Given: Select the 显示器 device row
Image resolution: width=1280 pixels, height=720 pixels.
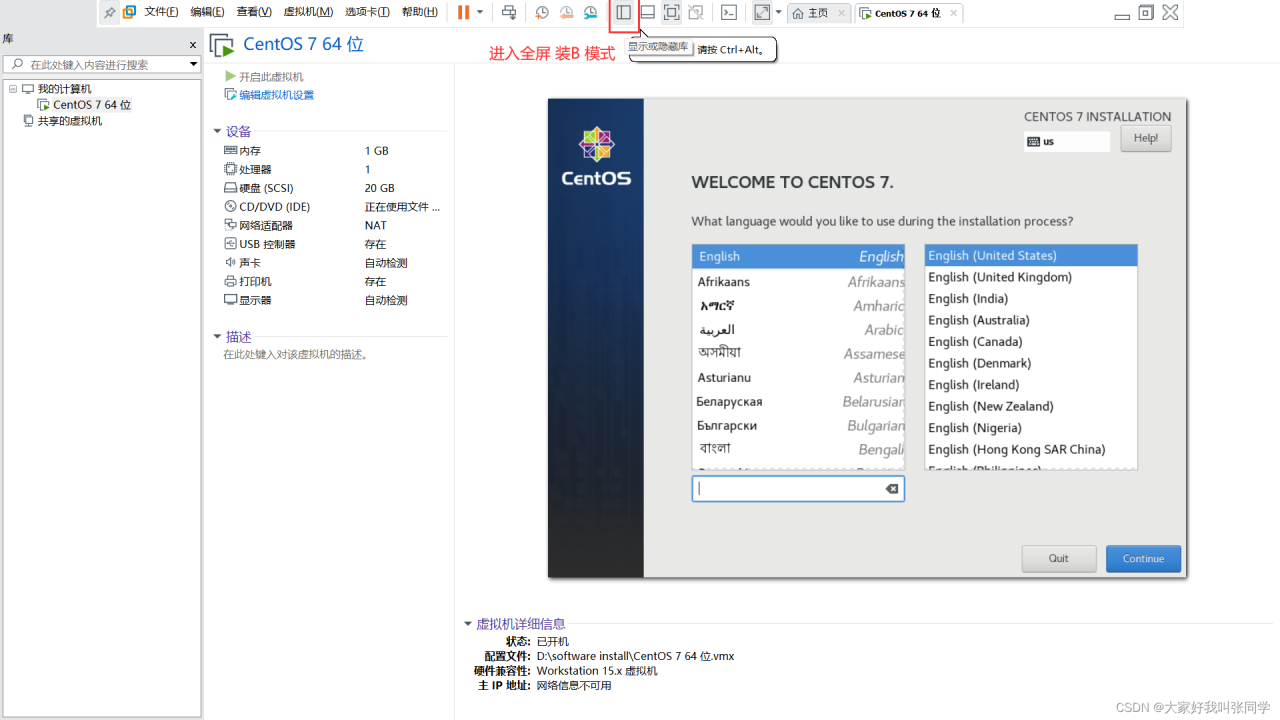Looking at the screenshot, I should [332, 300].
